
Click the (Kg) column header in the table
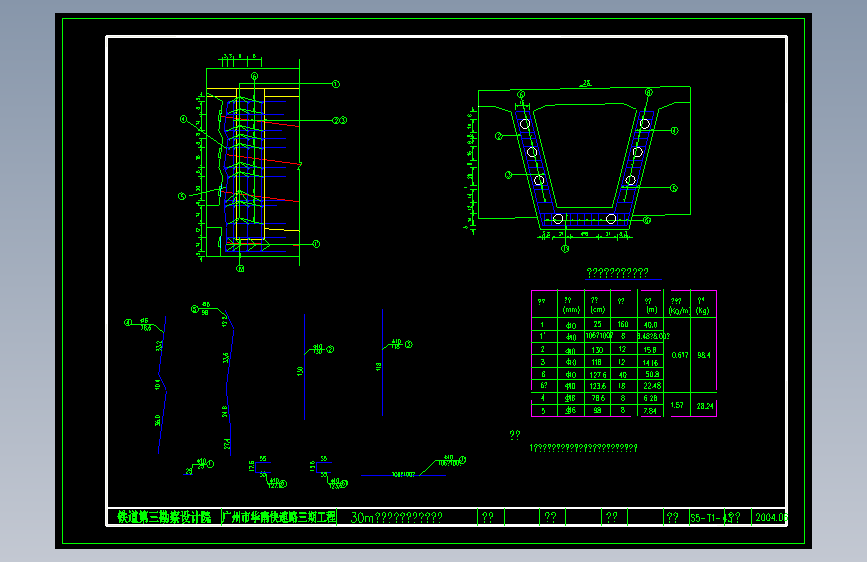(x=702, y=311)
